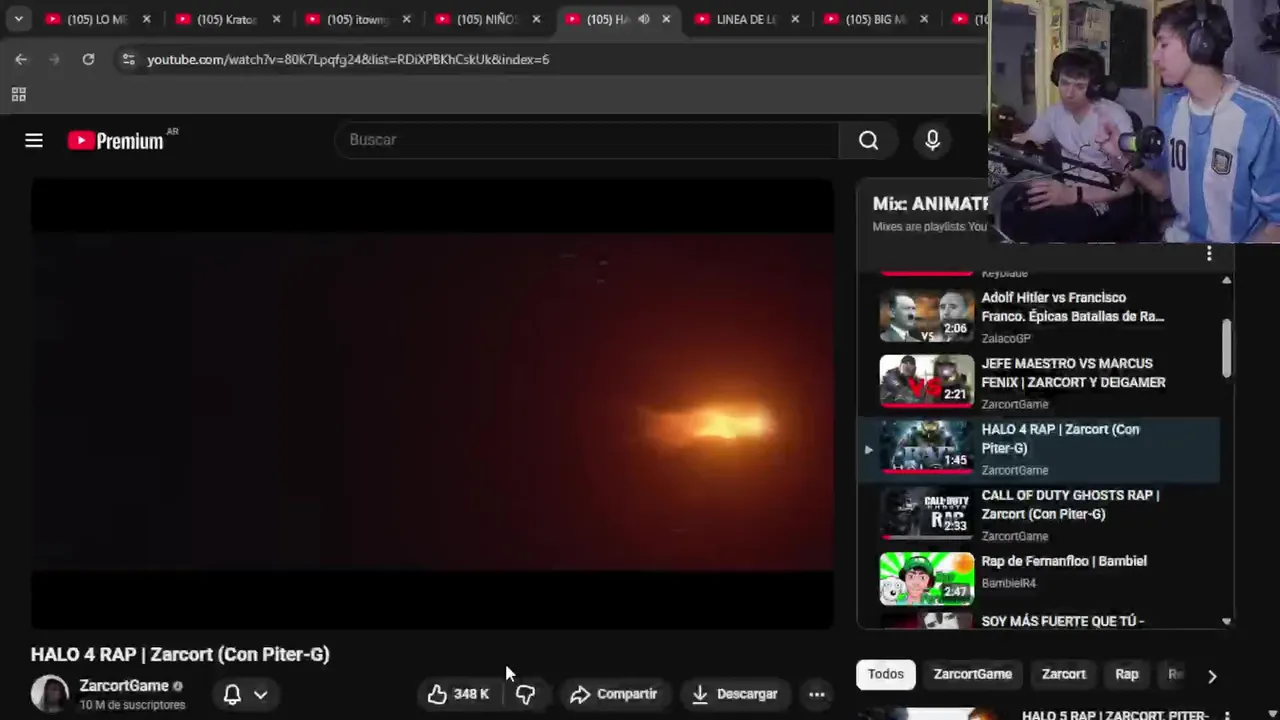Switch to the LO M browser tab
1280x720 pixels.
pos(97,19)
